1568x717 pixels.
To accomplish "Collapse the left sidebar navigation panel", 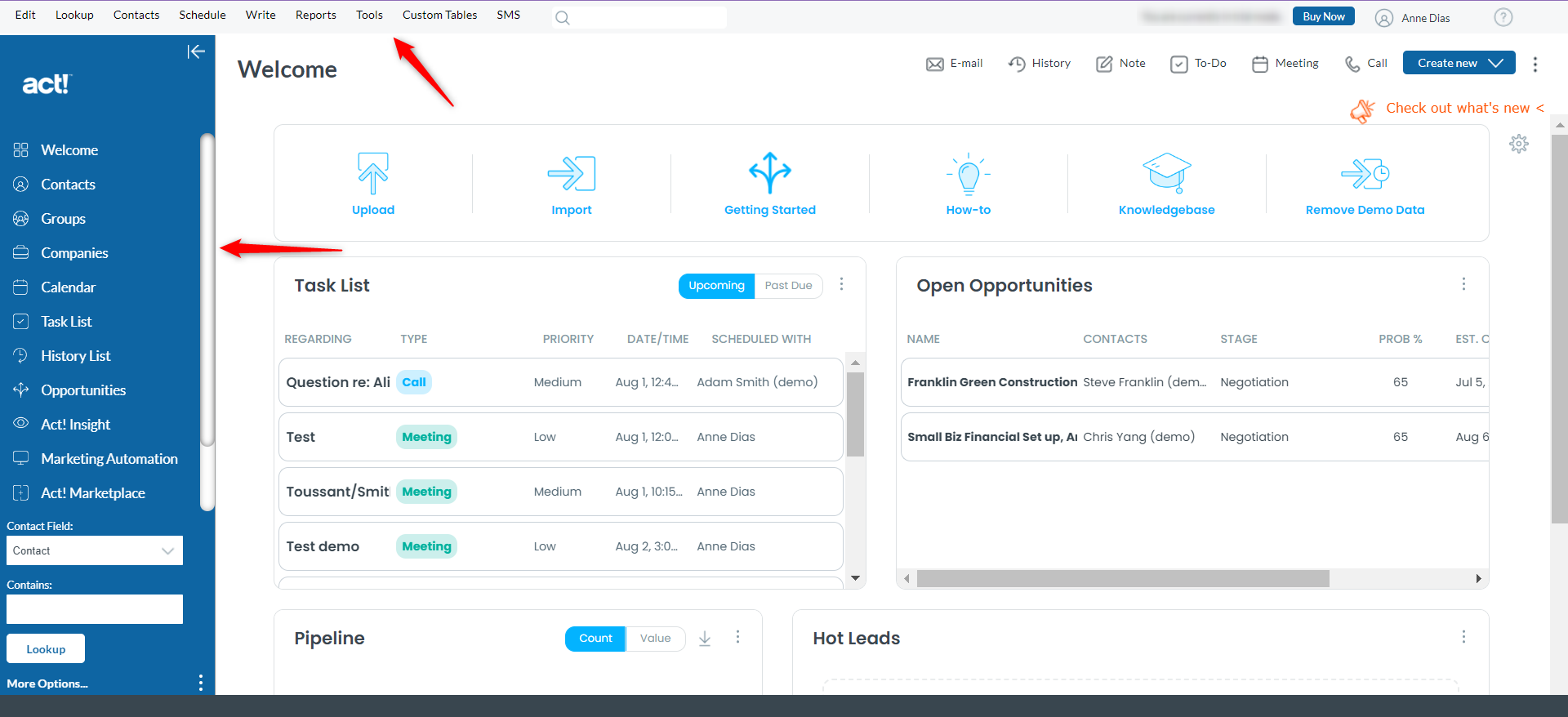I will point(196,52).
